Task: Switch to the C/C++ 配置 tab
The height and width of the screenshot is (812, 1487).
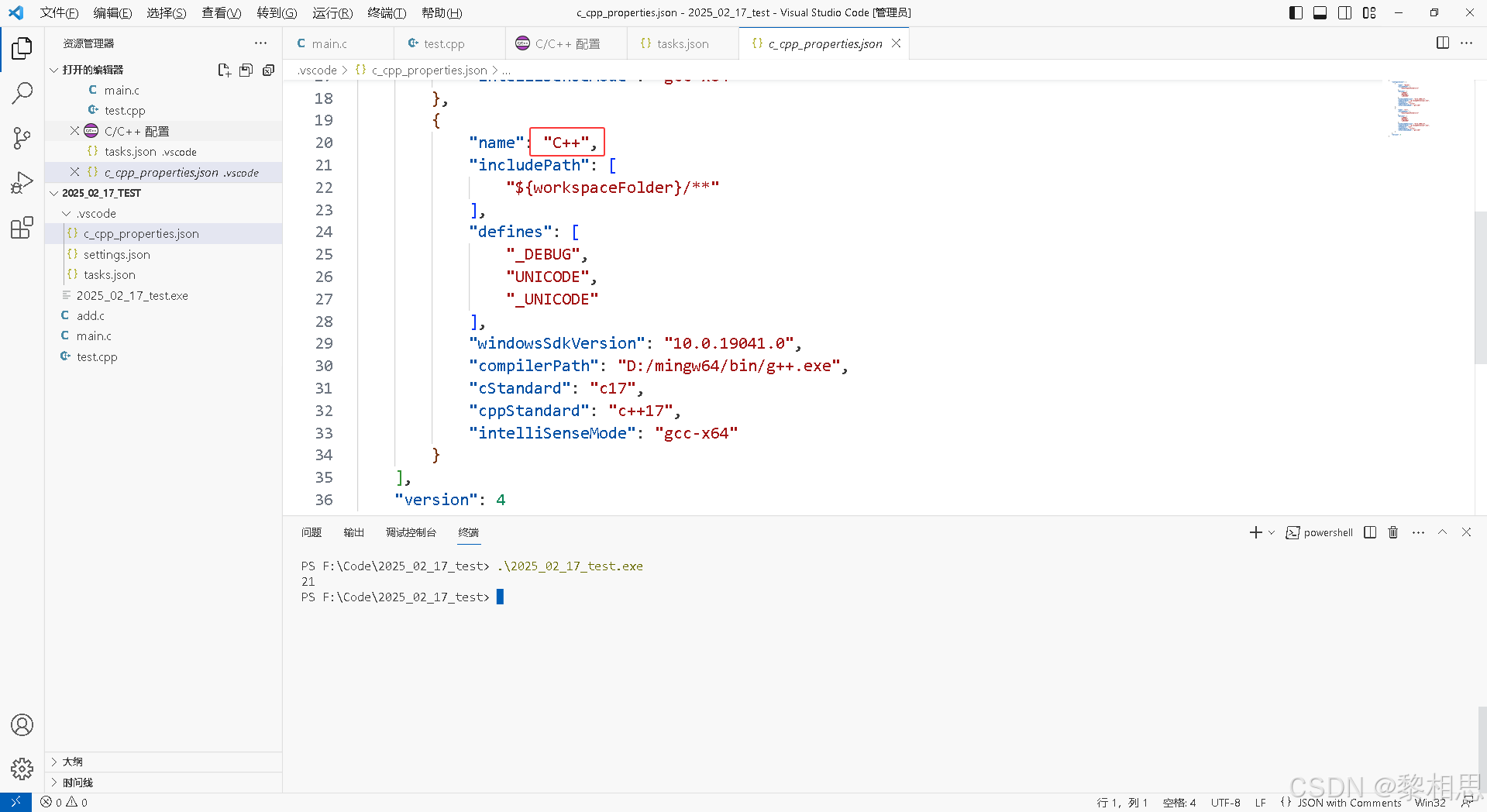Action: click(x=566, y=43)
